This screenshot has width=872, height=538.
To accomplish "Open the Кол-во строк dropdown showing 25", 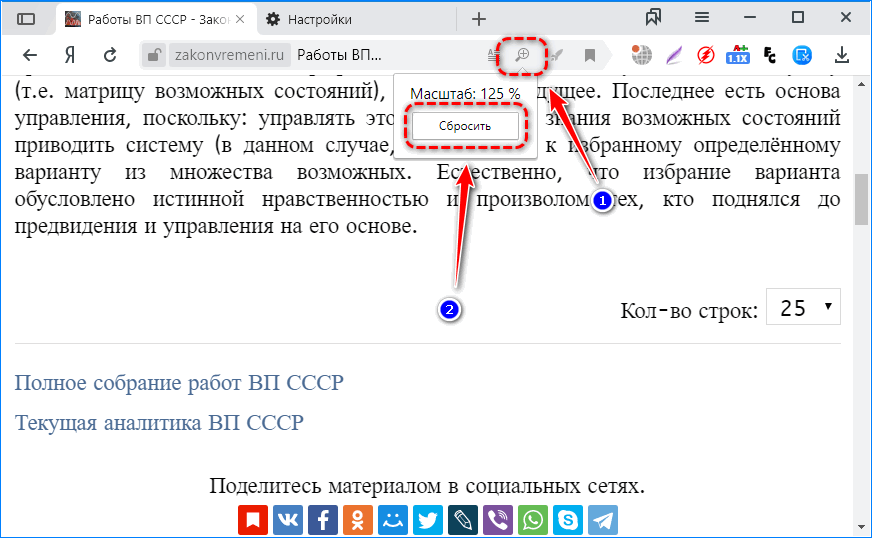I will tap(803, 307).
